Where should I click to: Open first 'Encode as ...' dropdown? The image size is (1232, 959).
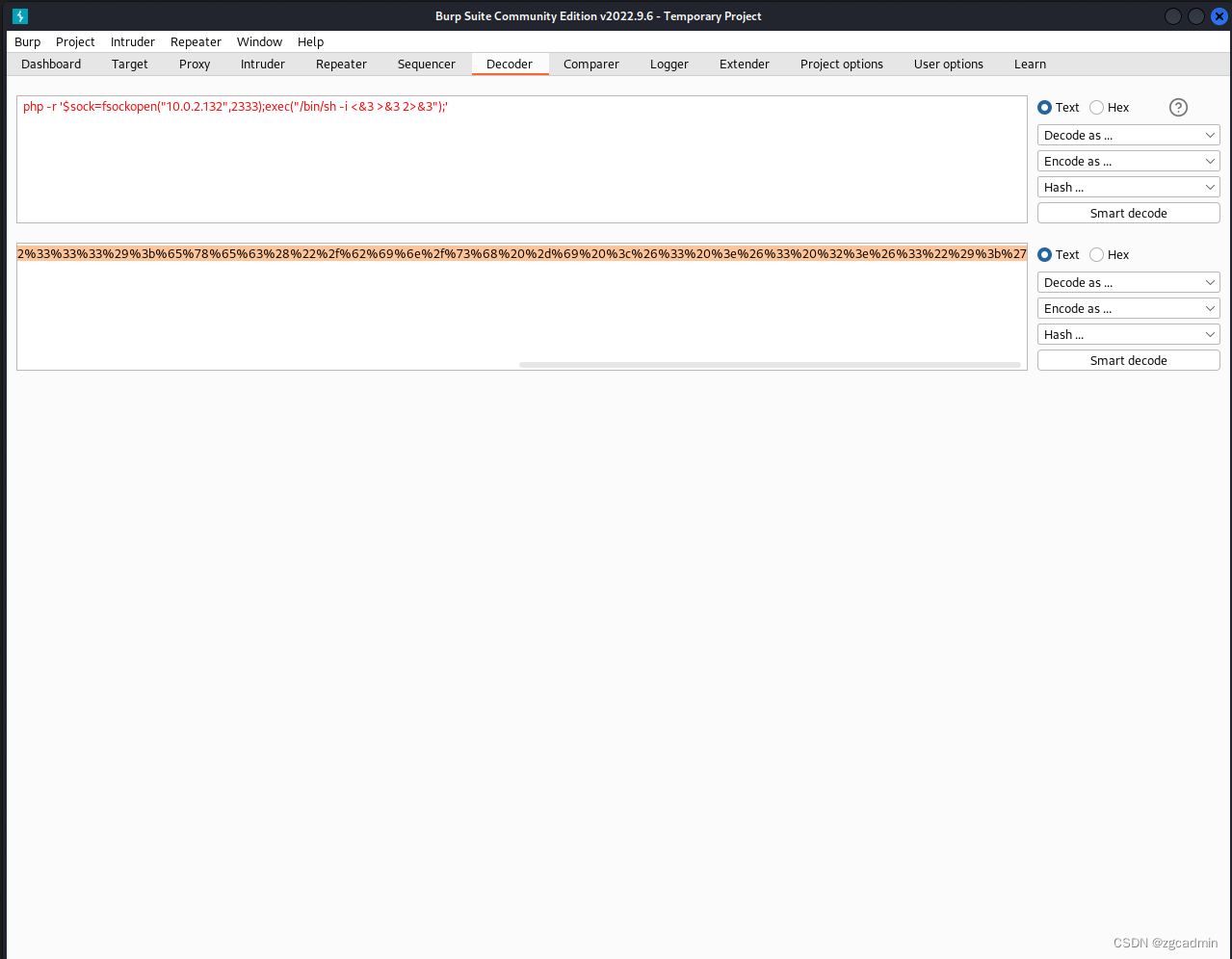pyautogui.click(x=1128, y=162)
